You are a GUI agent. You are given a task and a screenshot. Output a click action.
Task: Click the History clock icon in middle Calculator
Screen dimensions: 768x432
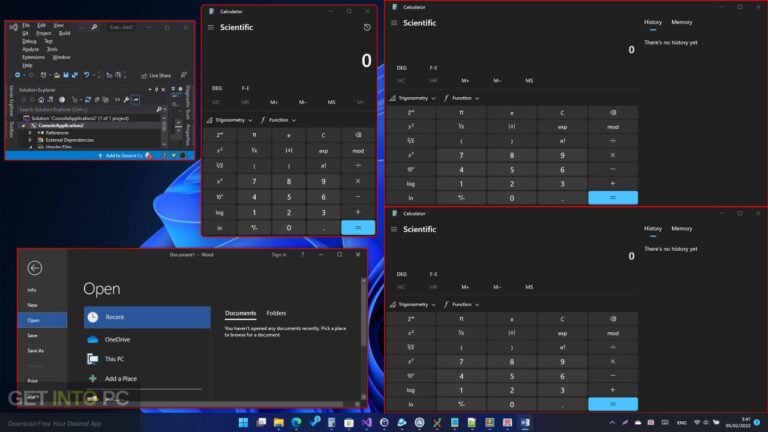(x=367, y=27)
